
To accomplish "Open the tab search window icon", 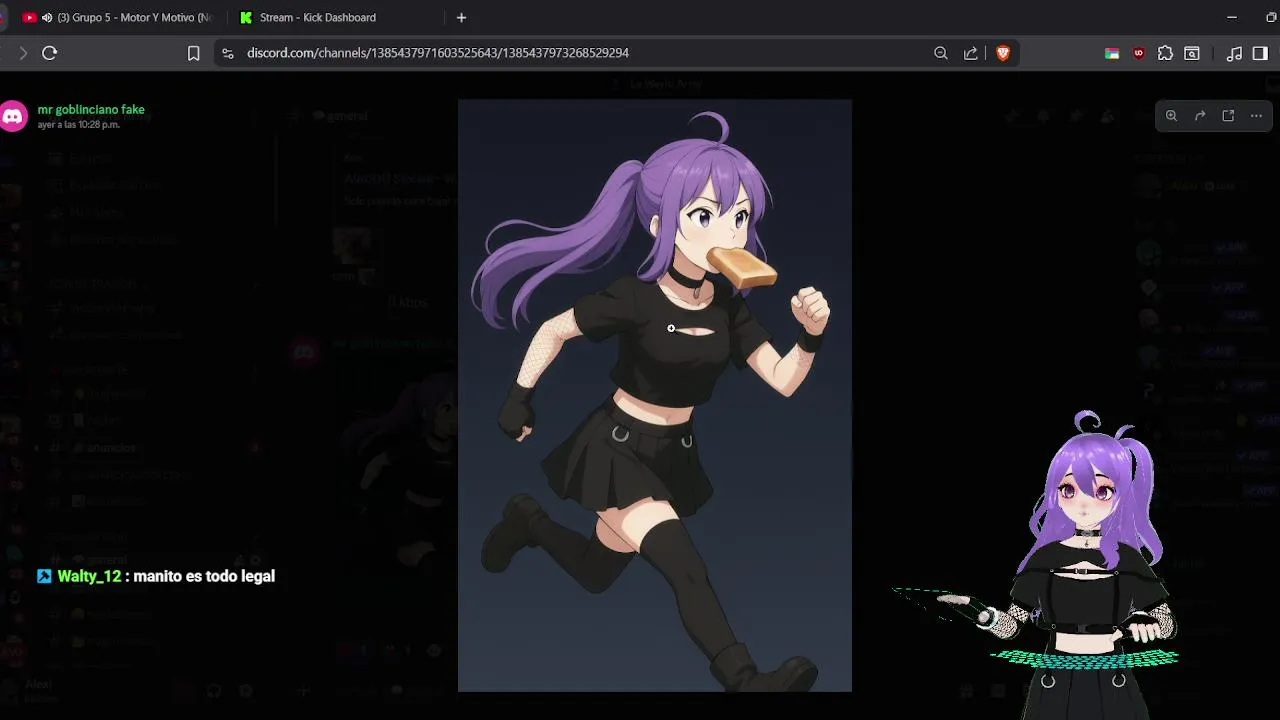I will point(1192,53).
